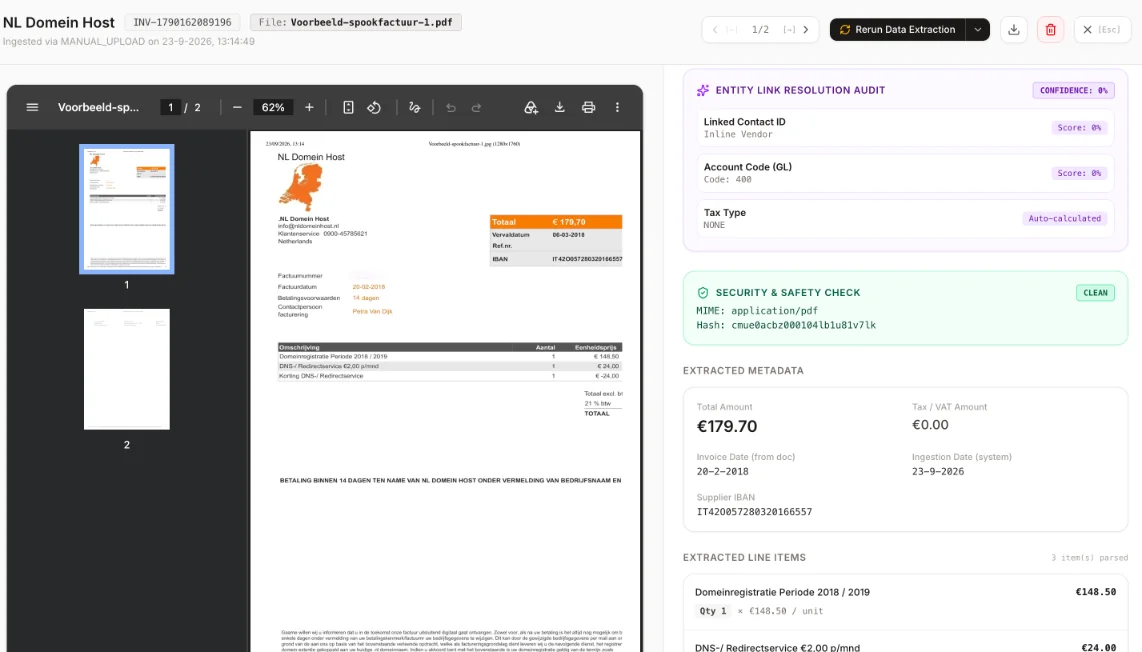
Task: Click Linked Contact ID Score: 0% badge
Action: [1079, 127]
